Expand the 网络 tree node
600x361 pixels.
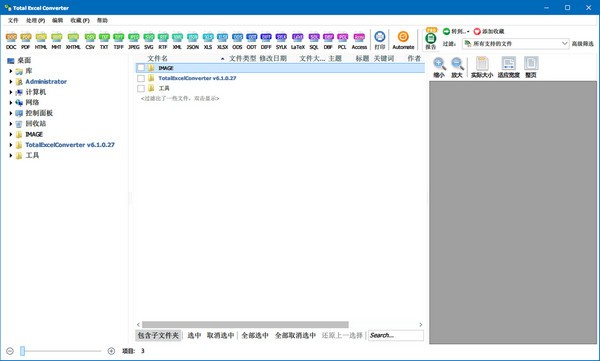(11, 103)
